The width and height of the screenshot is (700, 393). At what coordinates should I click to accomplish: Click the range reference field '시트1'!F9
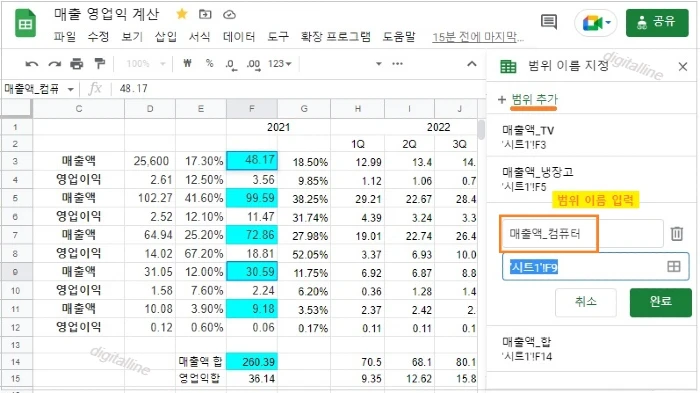(596, 267)
